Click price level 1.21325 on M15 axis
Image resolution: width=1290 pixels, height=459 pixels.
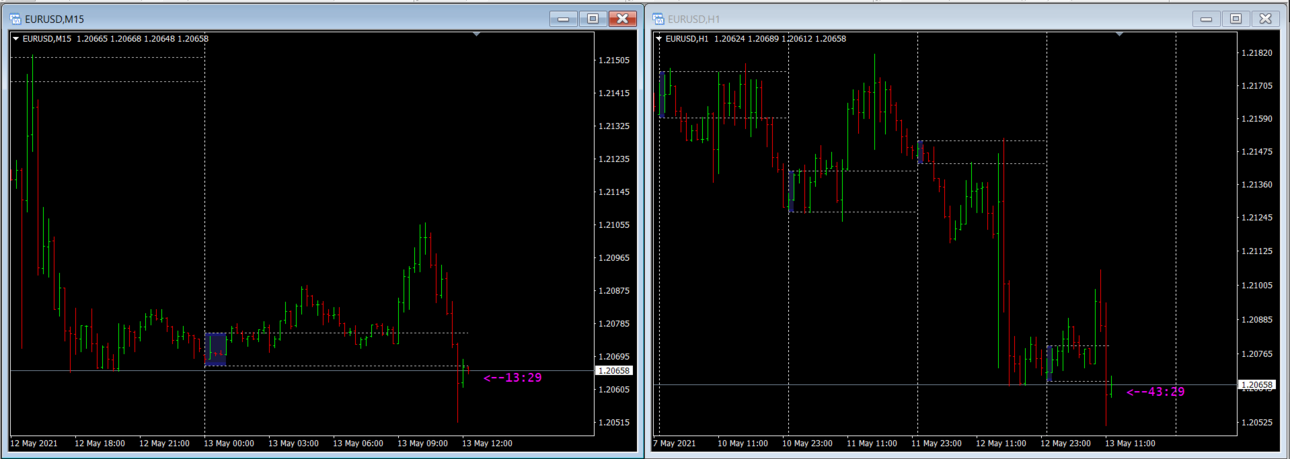coord(615,126)
